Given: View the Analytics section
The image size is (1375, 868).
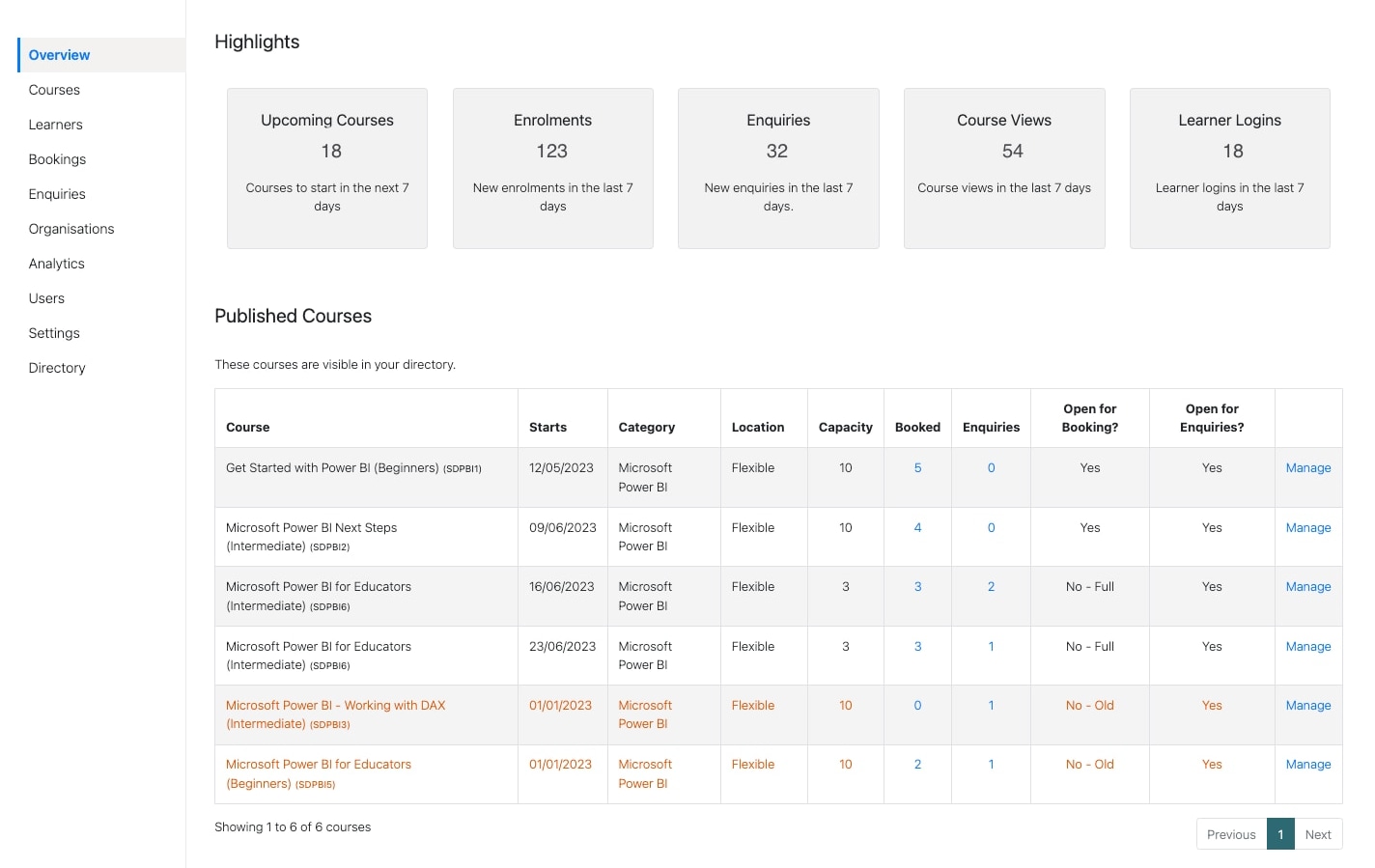Looking at the screenshot, I should [56, 264].
